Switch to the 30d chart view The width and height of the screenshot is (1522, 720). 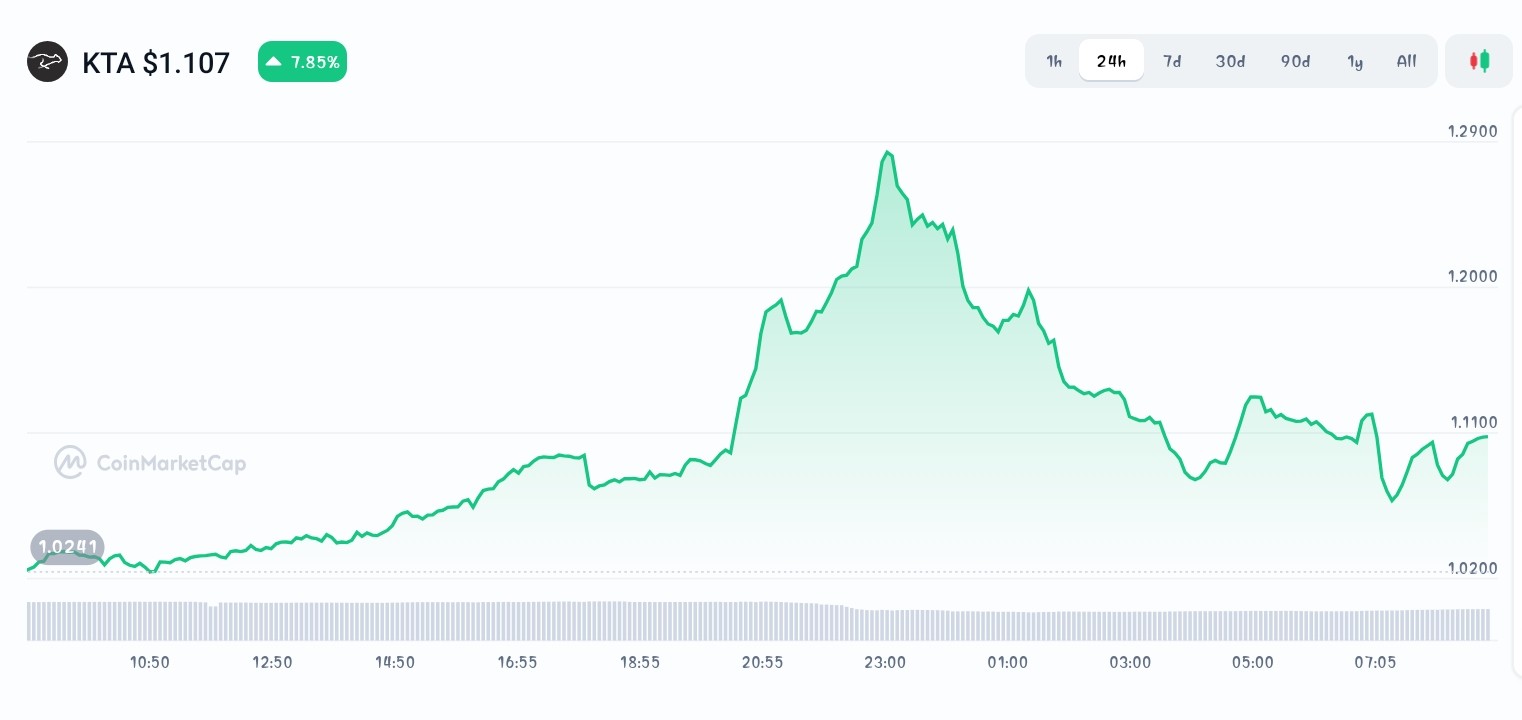(x=1230, y=61)
